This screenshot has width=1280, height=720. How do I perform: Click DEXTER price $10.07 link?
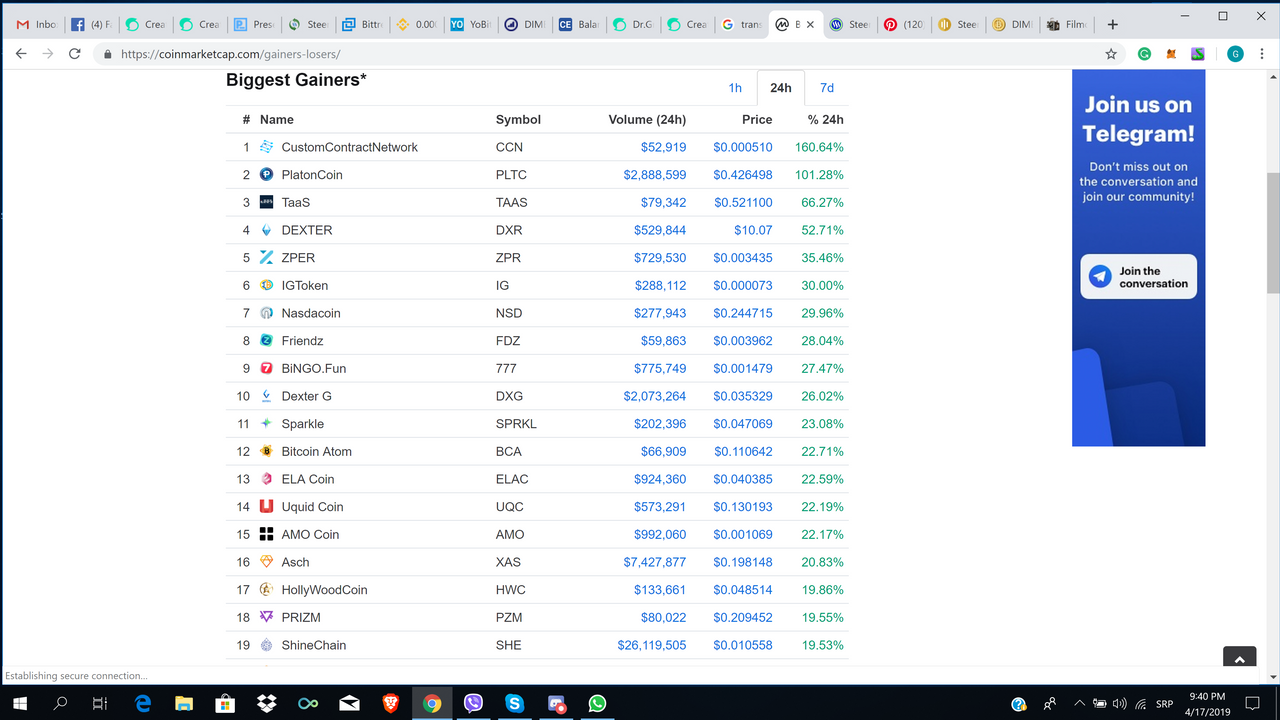(x=753, y=230)
